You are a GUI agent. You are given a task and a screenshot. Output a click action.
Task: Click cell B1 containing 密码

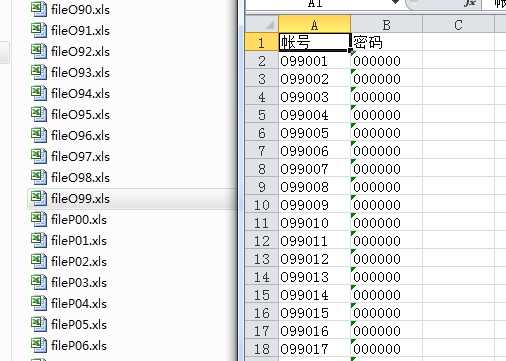pos(387,42)
